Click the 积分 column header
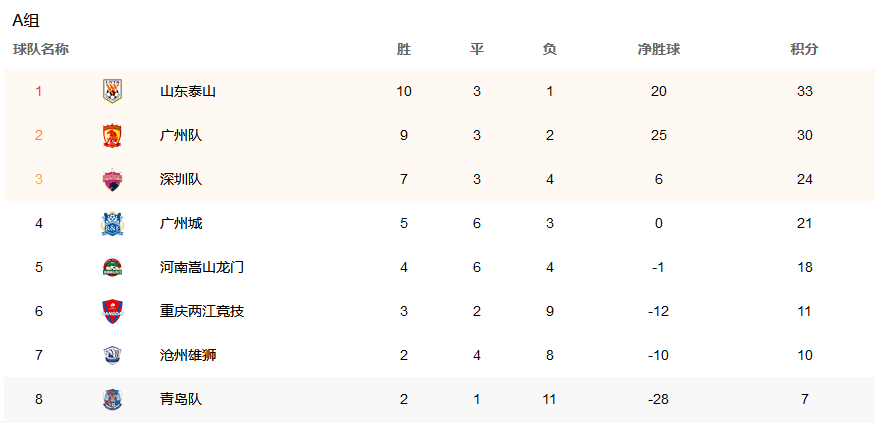This screenshot has width=875, height=423. (x=804, y=49)
